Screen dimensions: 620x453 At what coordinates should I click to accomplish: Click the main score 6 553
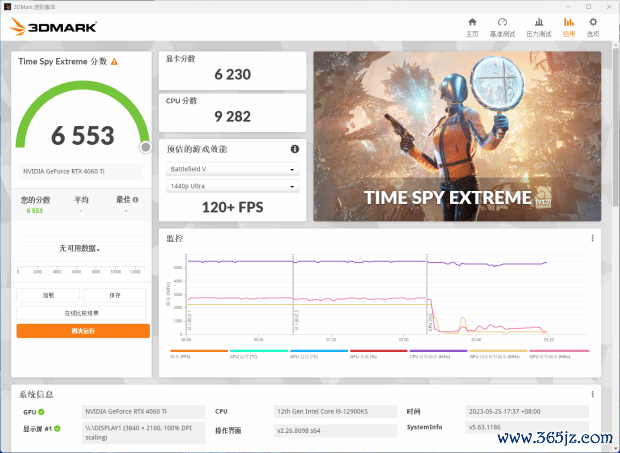coord(83,135)
